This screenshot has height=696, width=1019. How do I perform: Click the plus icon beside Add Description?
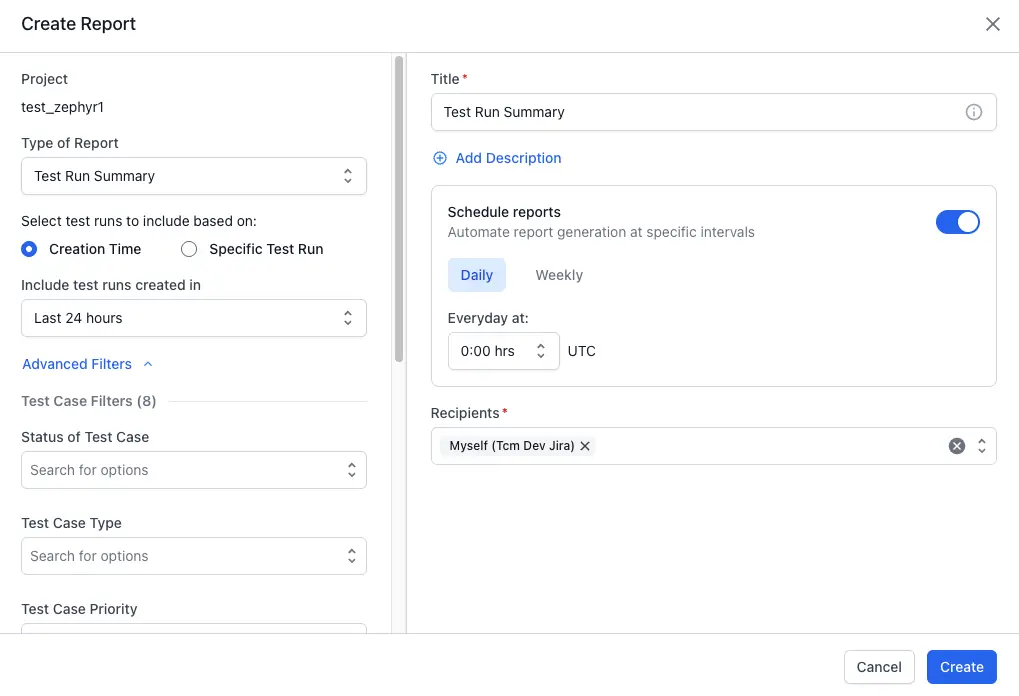click(x=440, y=158)
